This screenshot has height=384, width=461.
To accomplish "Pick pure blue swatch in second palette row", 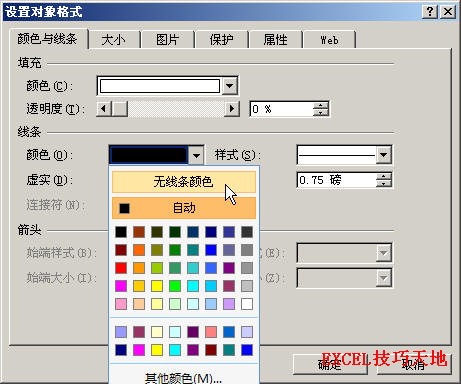I will [211, 250].
